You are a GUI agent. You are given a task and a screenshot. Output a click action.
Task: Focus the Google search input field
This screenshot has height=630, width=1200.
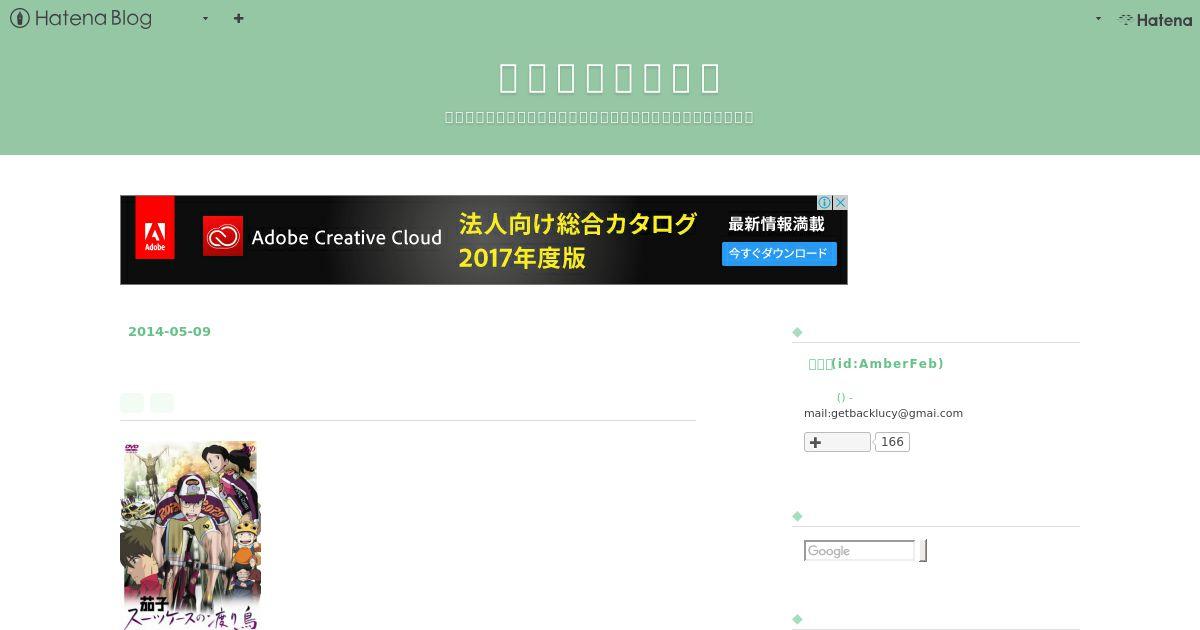[x=860, y=551]
